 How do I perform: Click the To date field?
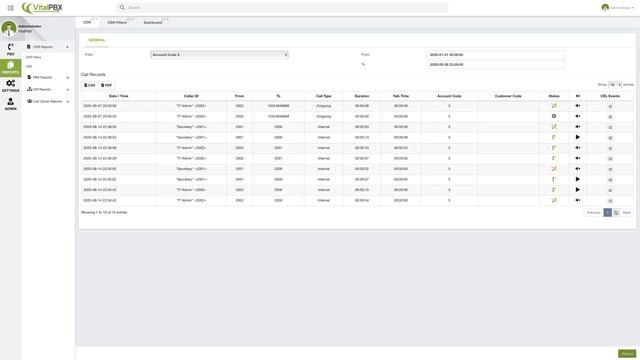click(x=496, y=64)
